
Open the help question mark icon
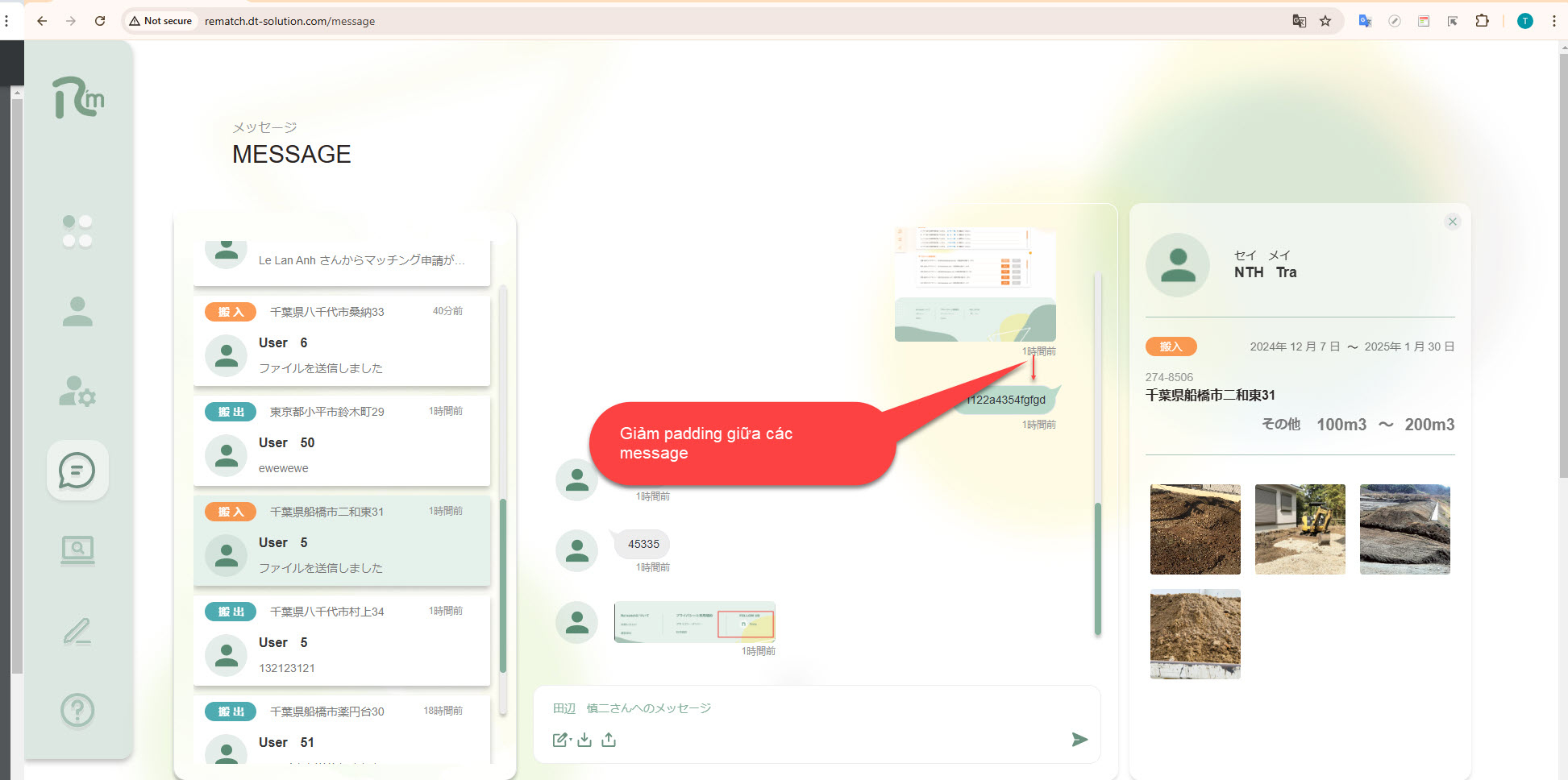77,711
